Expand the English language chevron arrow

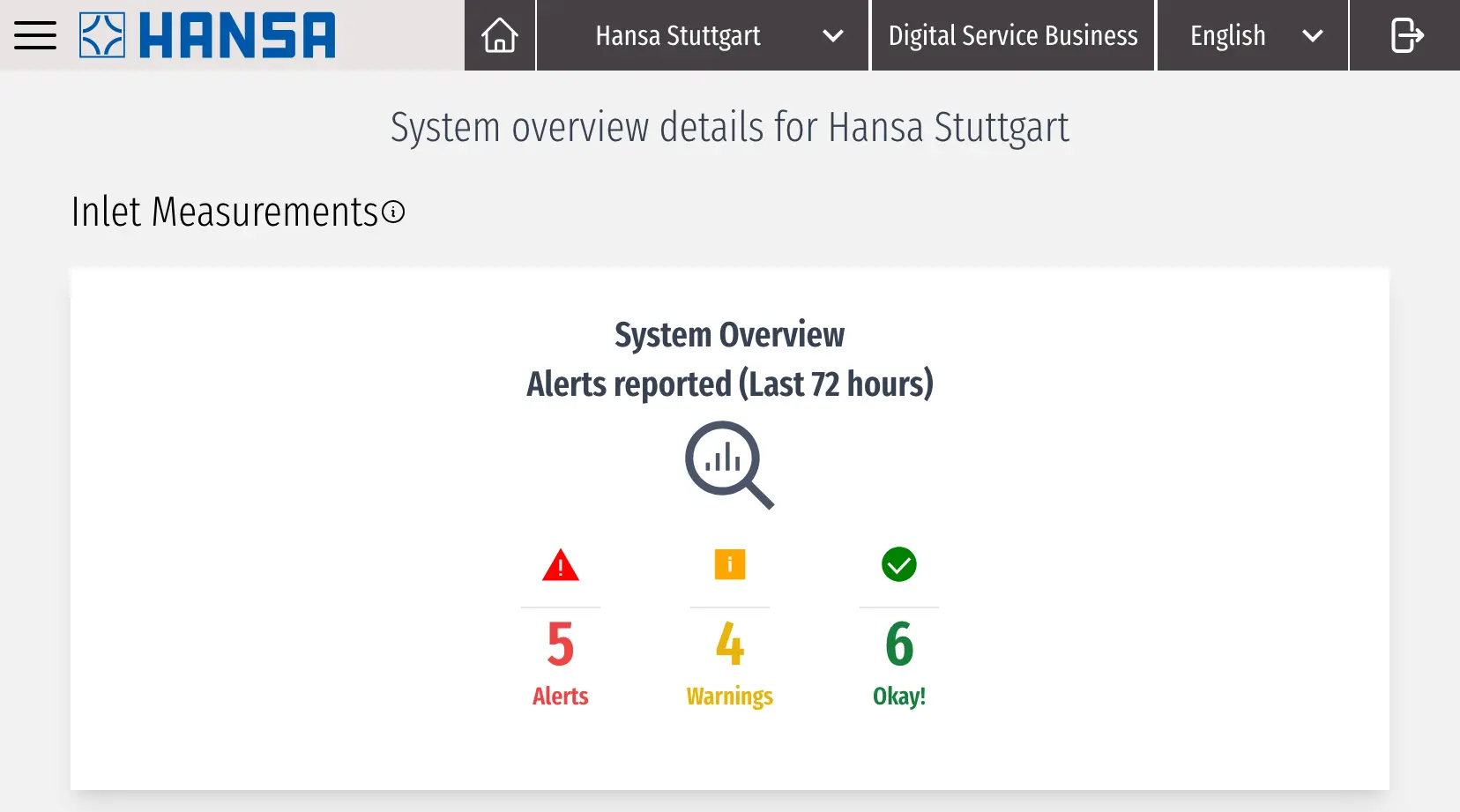[1312, 36]
